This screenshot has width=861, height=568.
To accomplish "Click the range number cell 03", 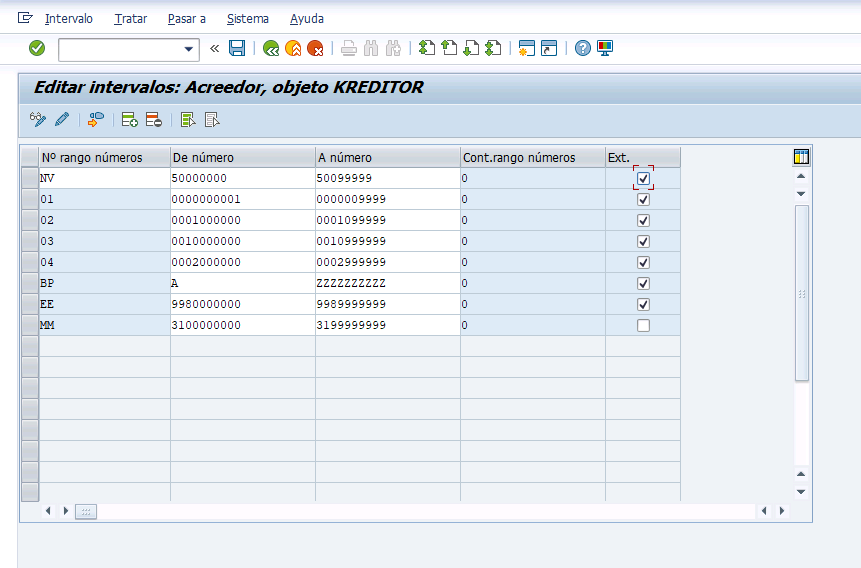I will [104, 241].
